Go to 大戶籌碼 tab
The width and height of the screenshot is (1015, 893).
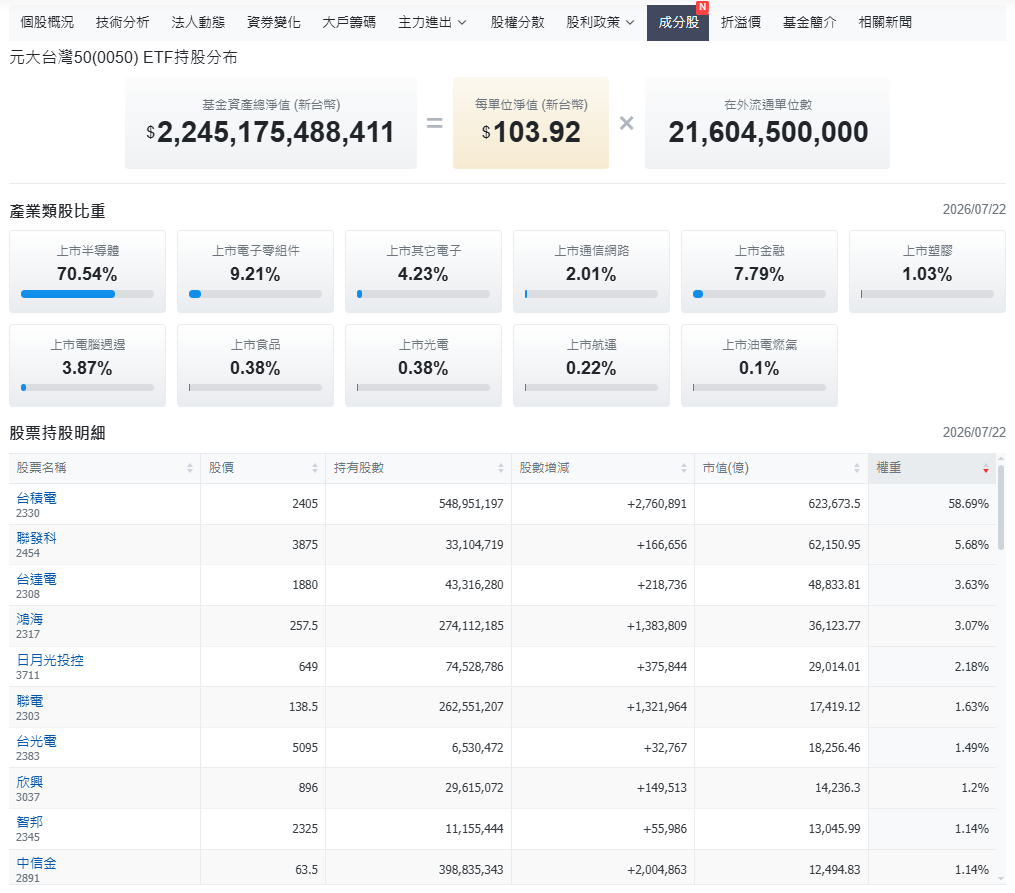(349, 22)
